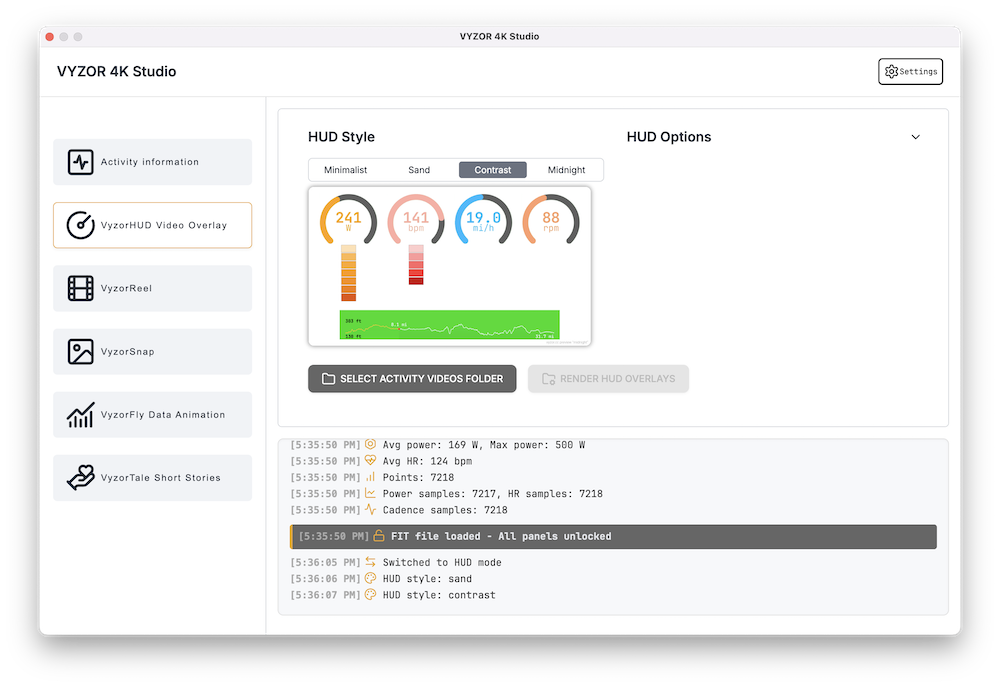The image size is (1000, 687).
Task: Click the VyzorHUD gauge icon
Action: (x=80, y=225)
